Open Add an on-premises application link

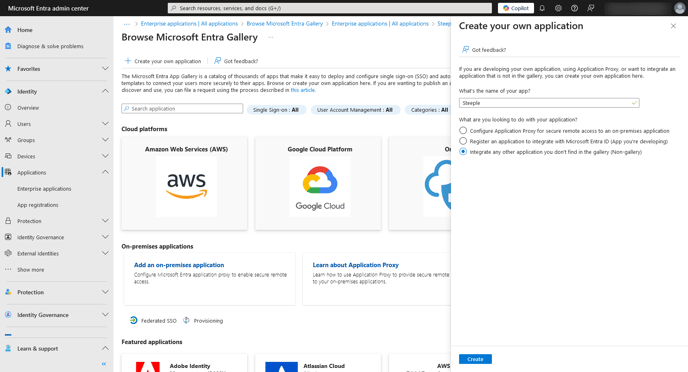pos(179,265)
